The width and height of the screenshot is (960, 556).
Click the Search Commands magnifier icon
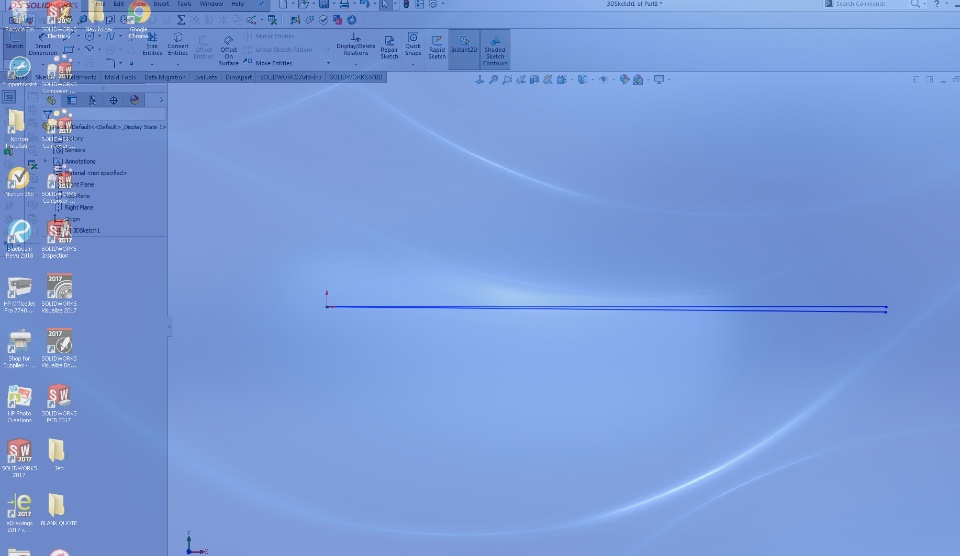pyautogui.click(x=915, y=4)
